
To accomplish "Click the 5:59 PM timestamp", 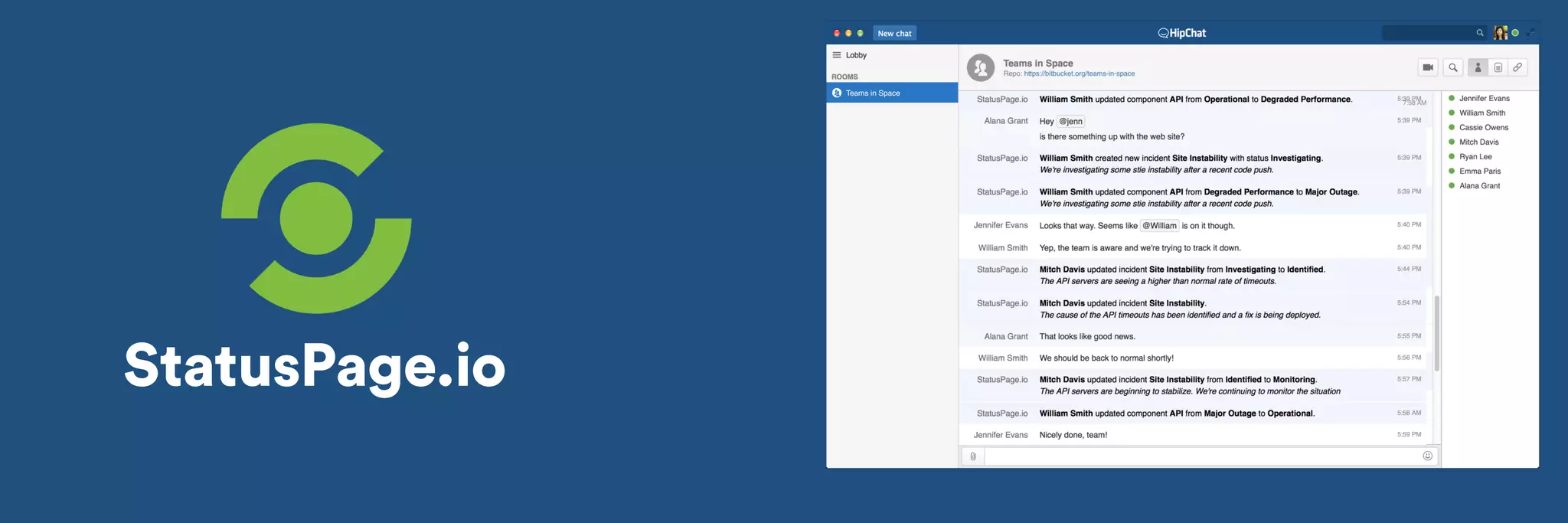I will click(x=1409, y=434).
